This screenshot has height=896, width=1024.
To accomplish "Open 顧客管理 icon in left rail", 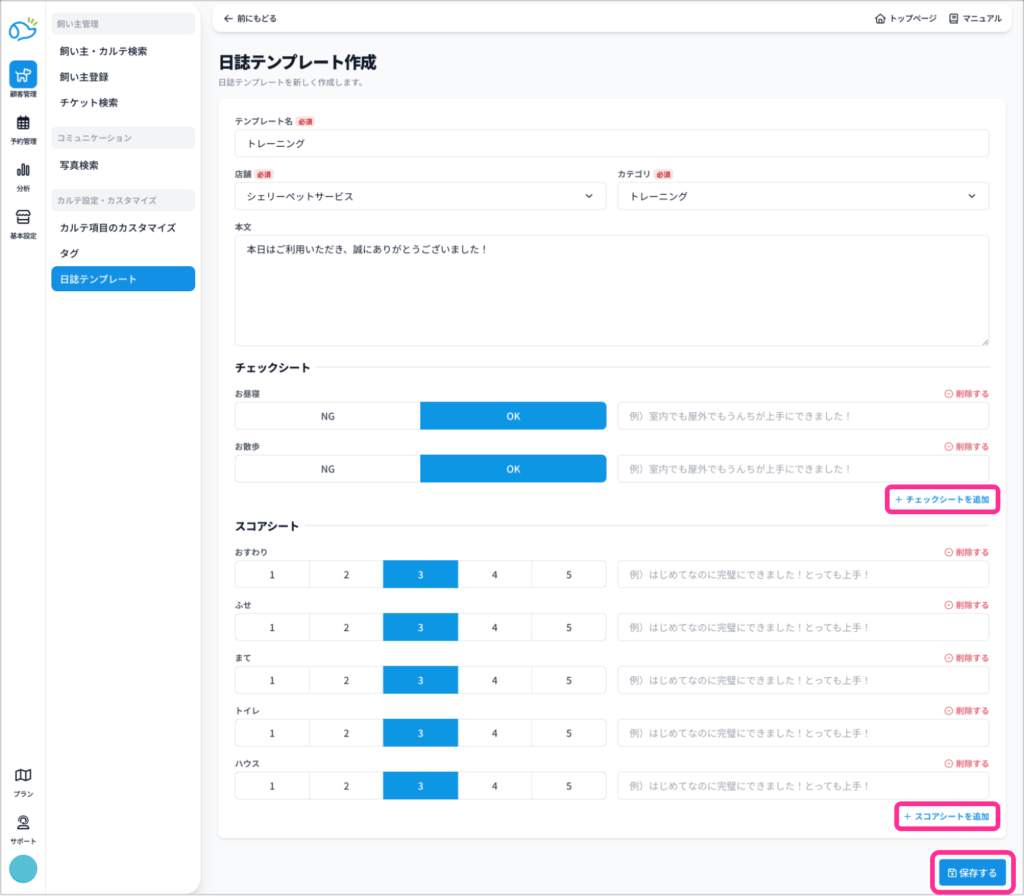I will click(22, 75).
